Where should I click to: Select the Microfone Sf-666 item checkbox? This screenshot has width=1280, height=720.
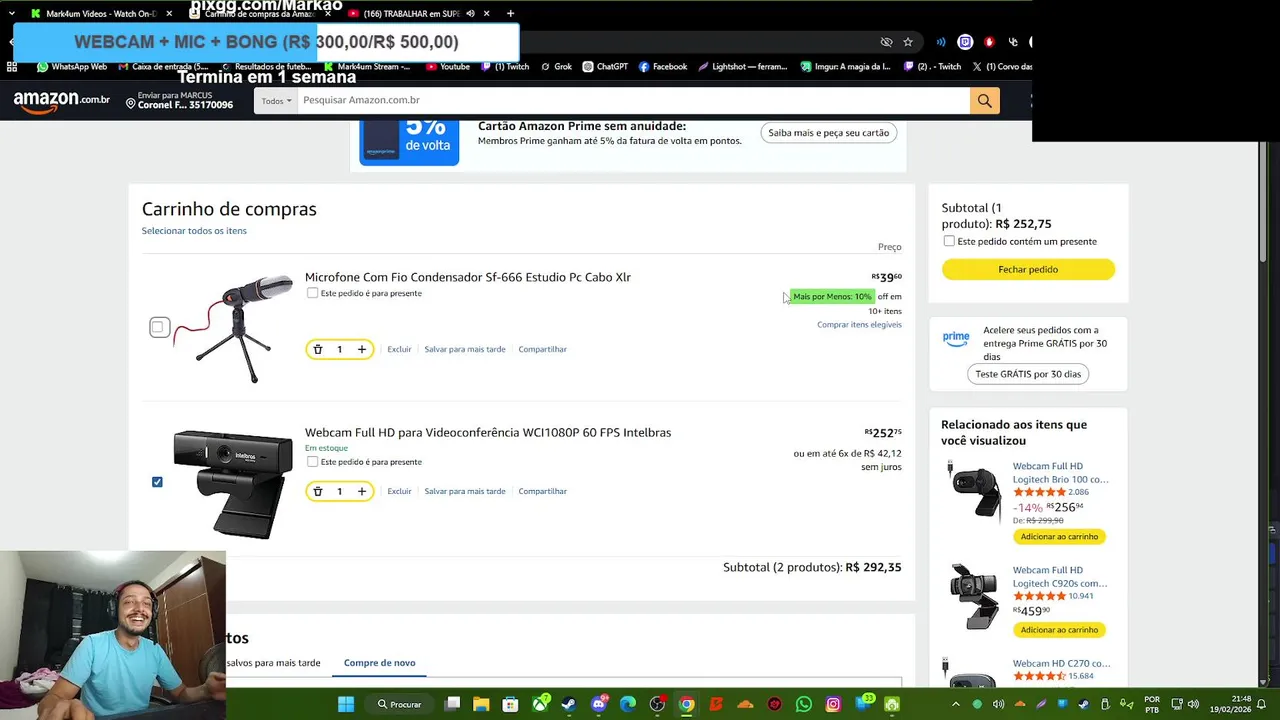(159, 327)
